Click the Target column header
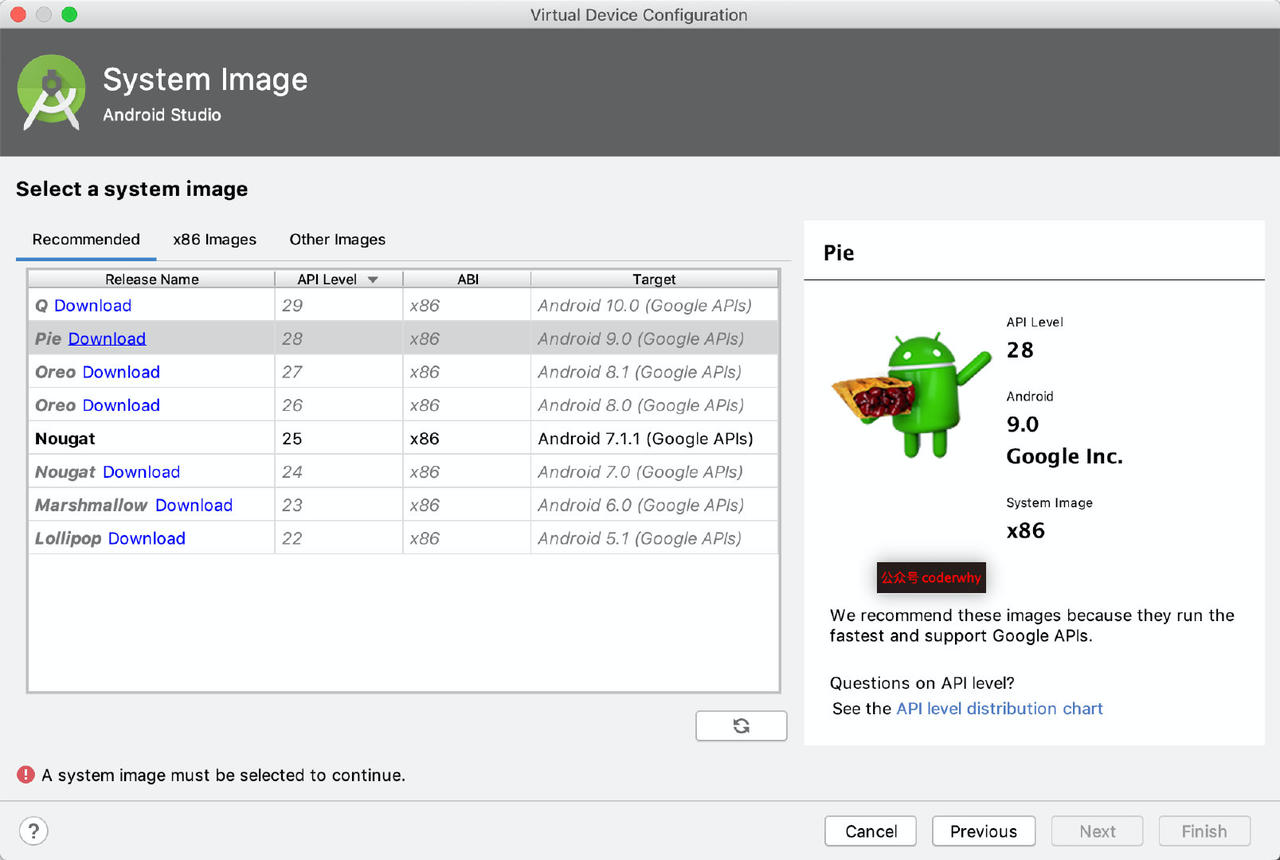The height and width of the screenshot is (860, 1280). click(654, 279)
